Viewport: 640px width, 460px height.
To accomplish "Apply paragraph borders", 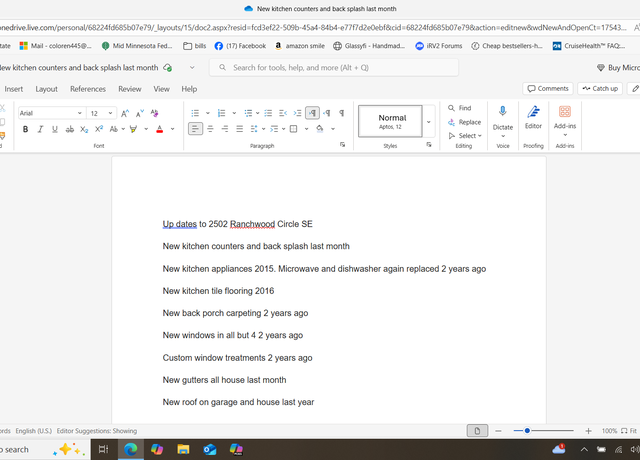I will (x=293, y=129).
